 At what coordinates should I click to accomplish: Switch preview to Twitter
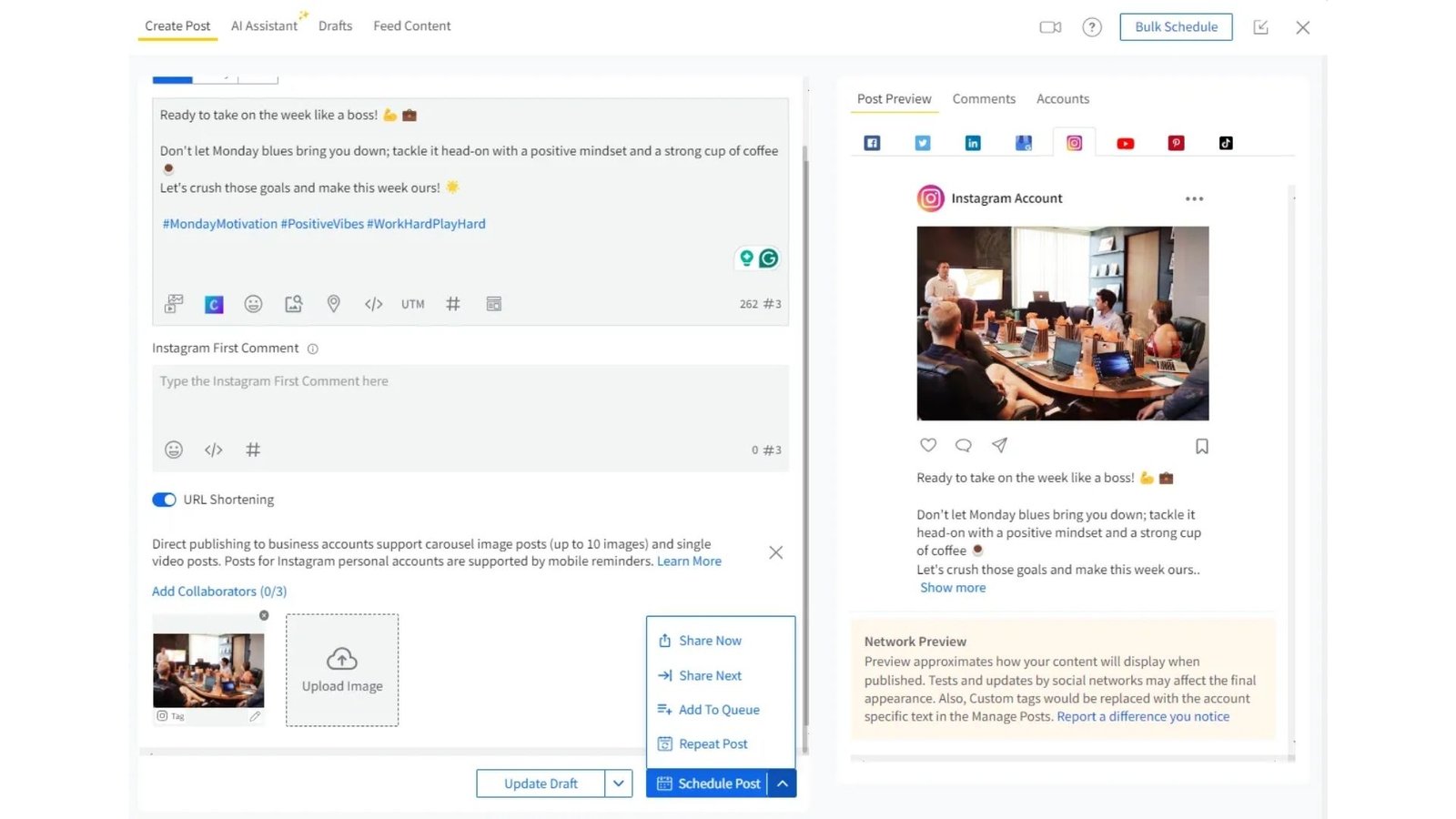coord(923,143)
